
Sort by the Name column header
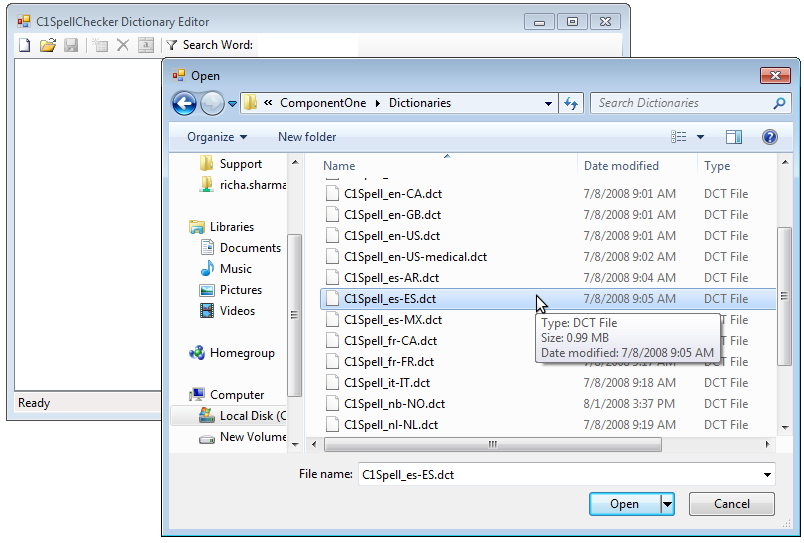(x=339, y=166)
